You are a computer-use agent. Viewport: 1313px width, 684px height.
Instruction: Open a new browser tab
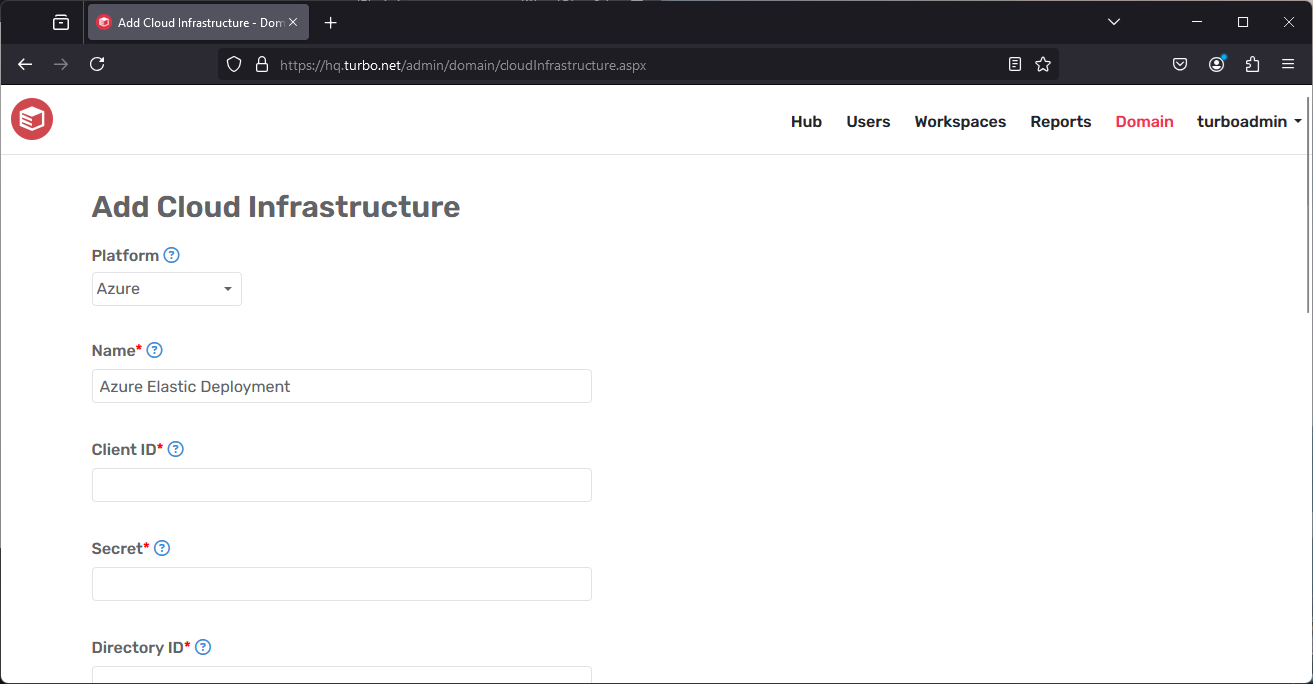330,21
